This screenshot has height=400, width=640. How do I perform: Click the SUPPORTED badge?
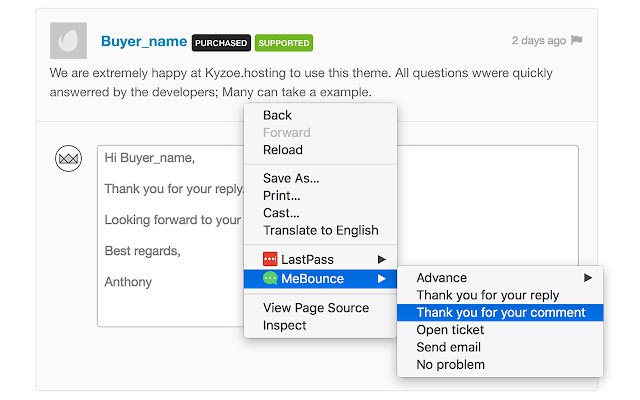tap(284, 43)
